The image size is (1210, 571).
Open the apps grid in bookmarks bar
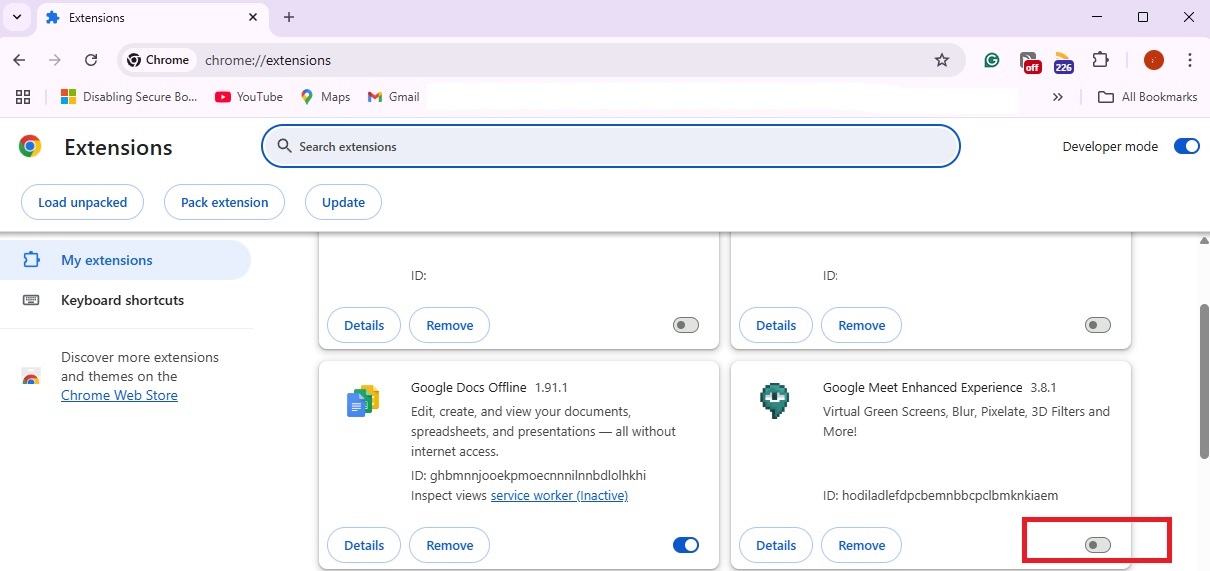(x=23, y=97)
